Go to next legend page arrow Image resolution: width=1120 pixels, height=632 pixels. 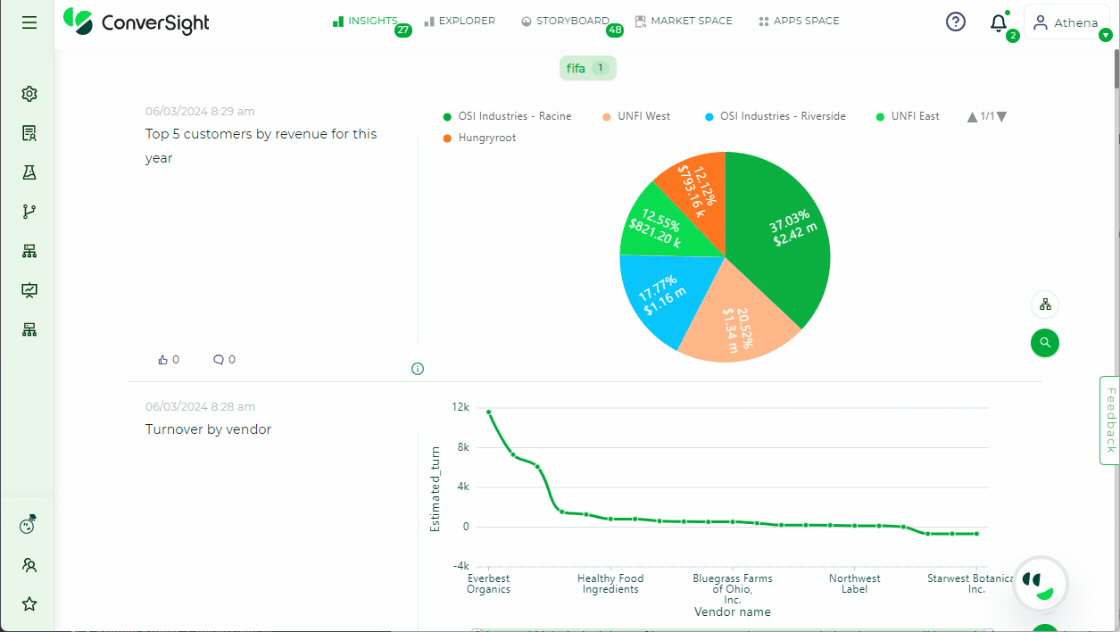pos(1002,117)
